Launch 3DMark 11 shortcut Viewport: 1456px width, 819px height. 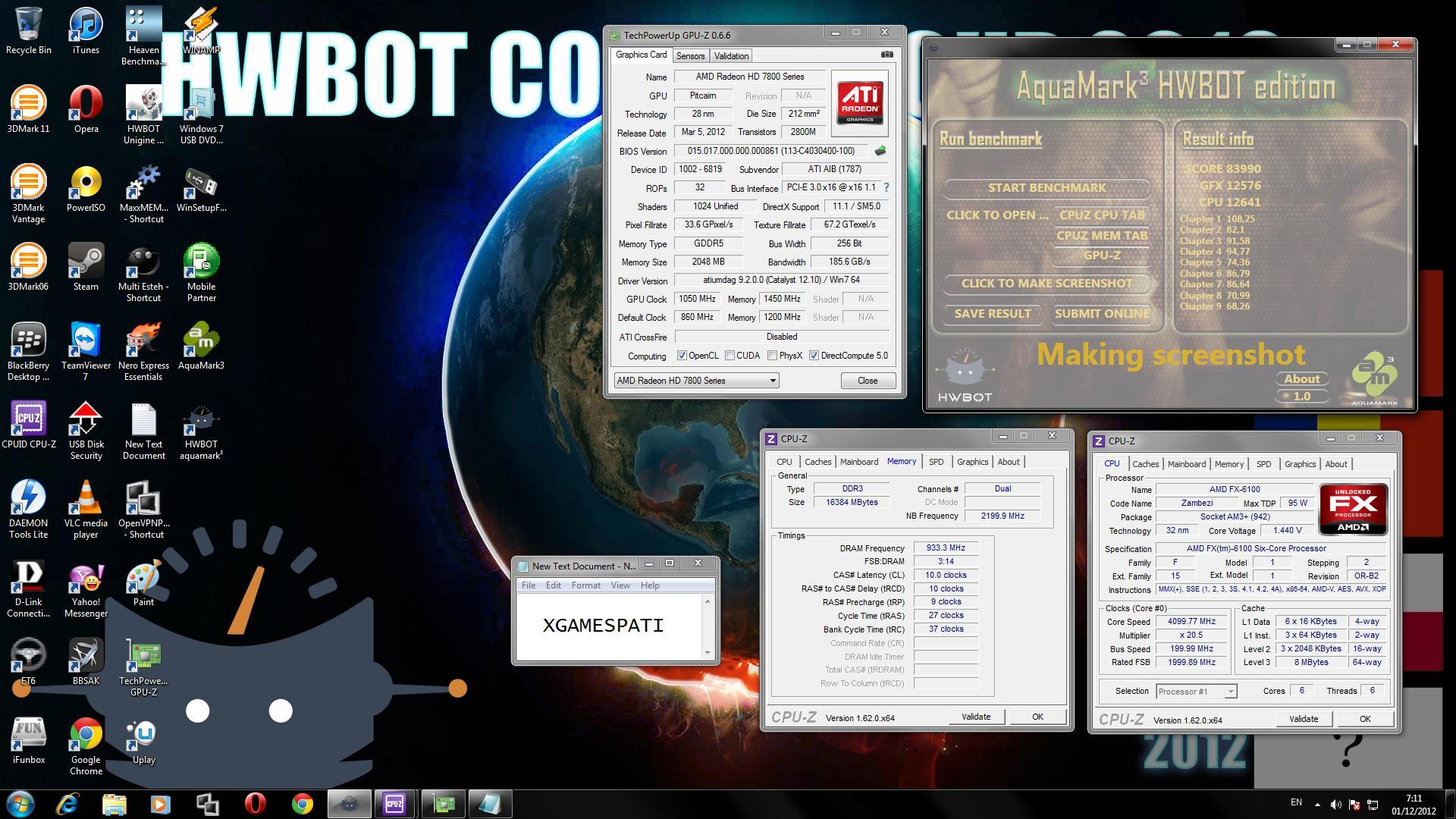point(29,110)
